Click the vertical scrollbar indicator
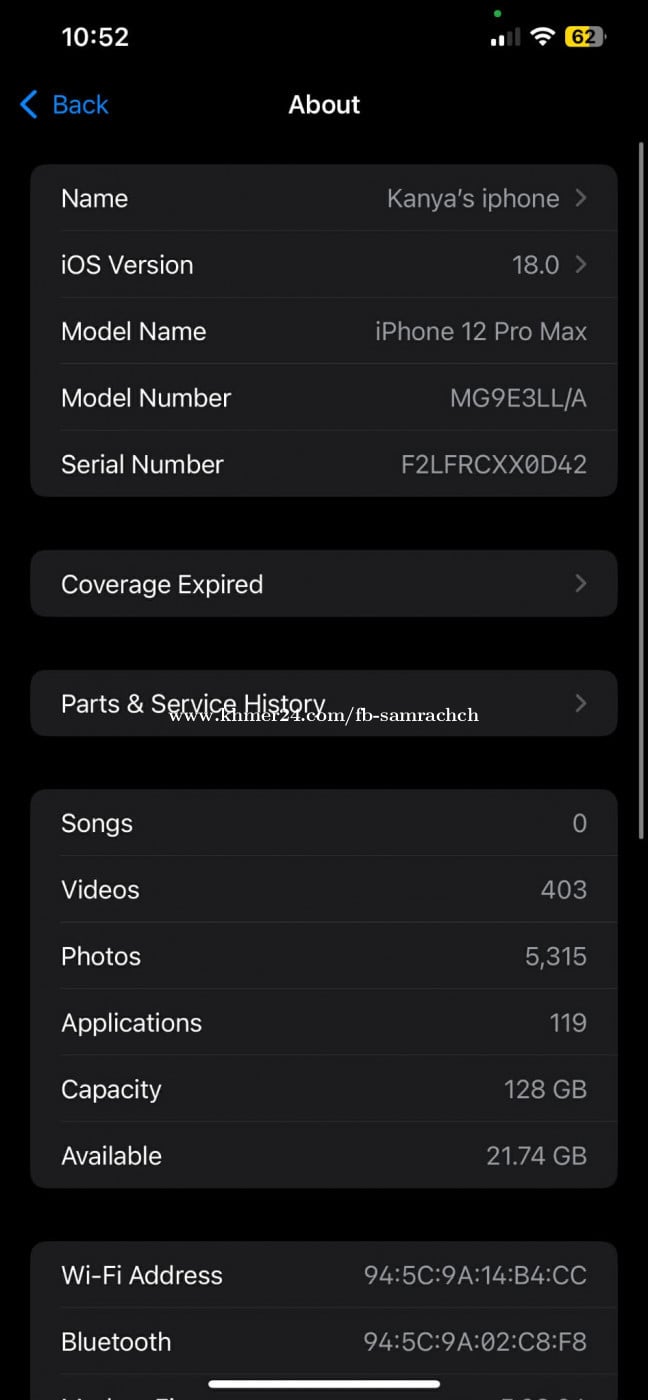 click(x=641, y=490)
